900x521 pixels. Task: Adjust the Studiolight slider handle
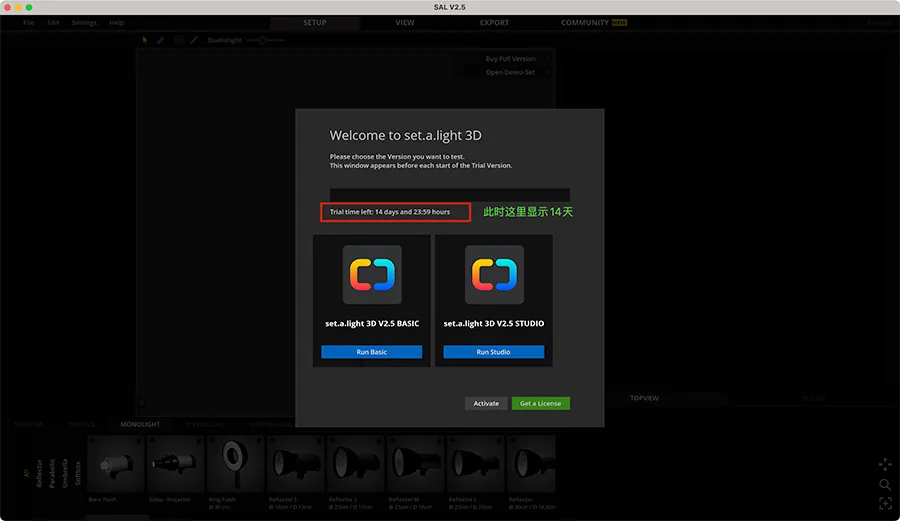click(262, 40)
